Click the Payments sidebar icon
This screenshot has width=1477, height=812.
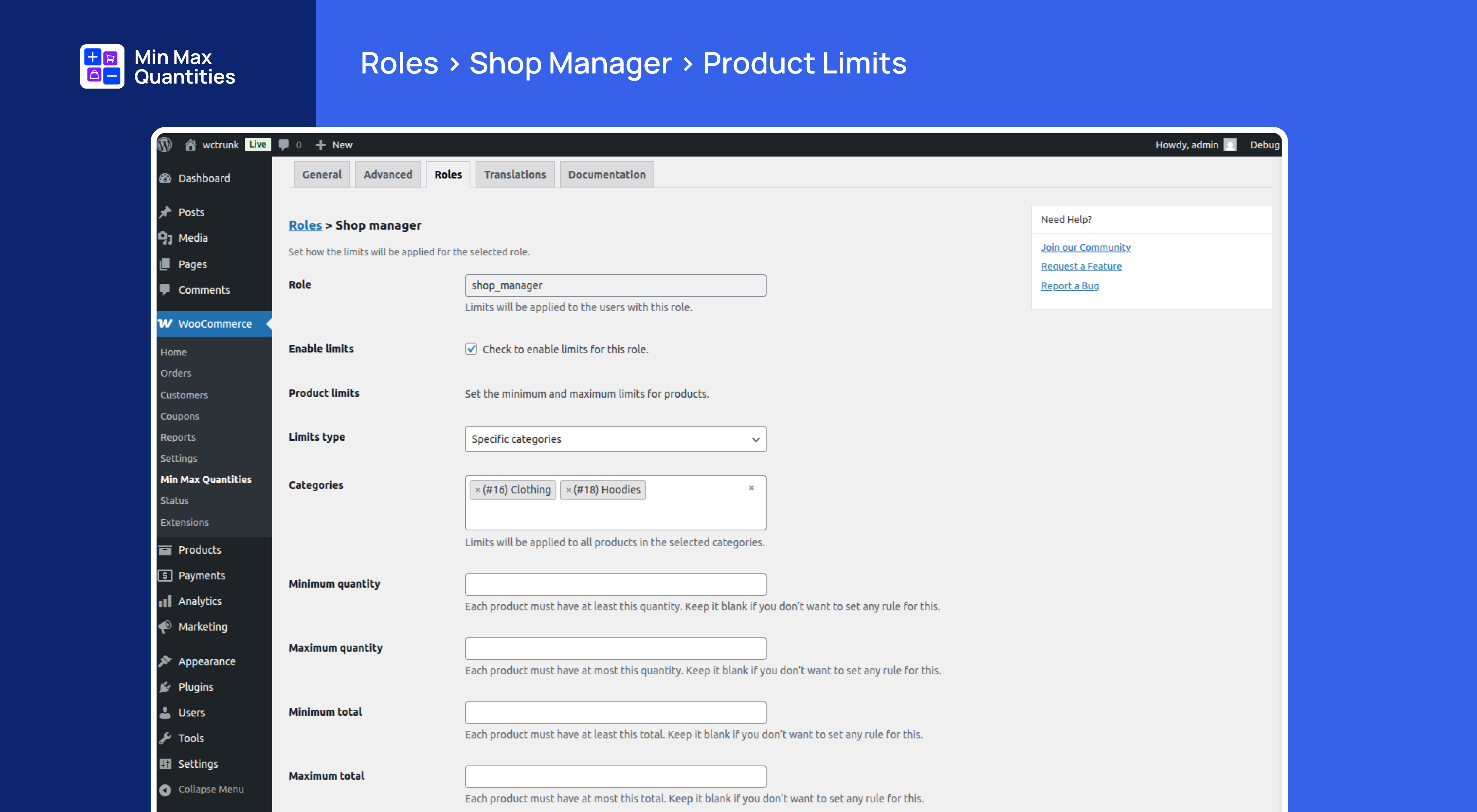tap(165, 575)
